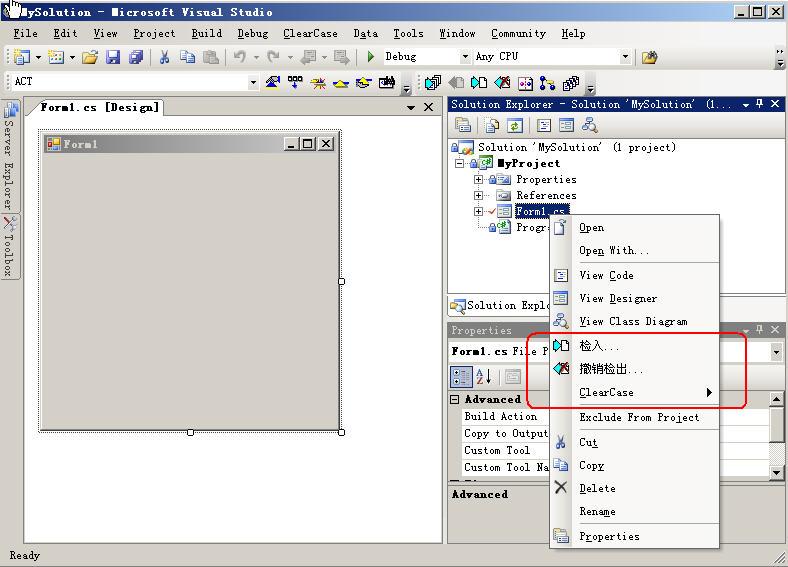Save the file with the floppy icon
This screenshot has width=788, height=567.
113,57
